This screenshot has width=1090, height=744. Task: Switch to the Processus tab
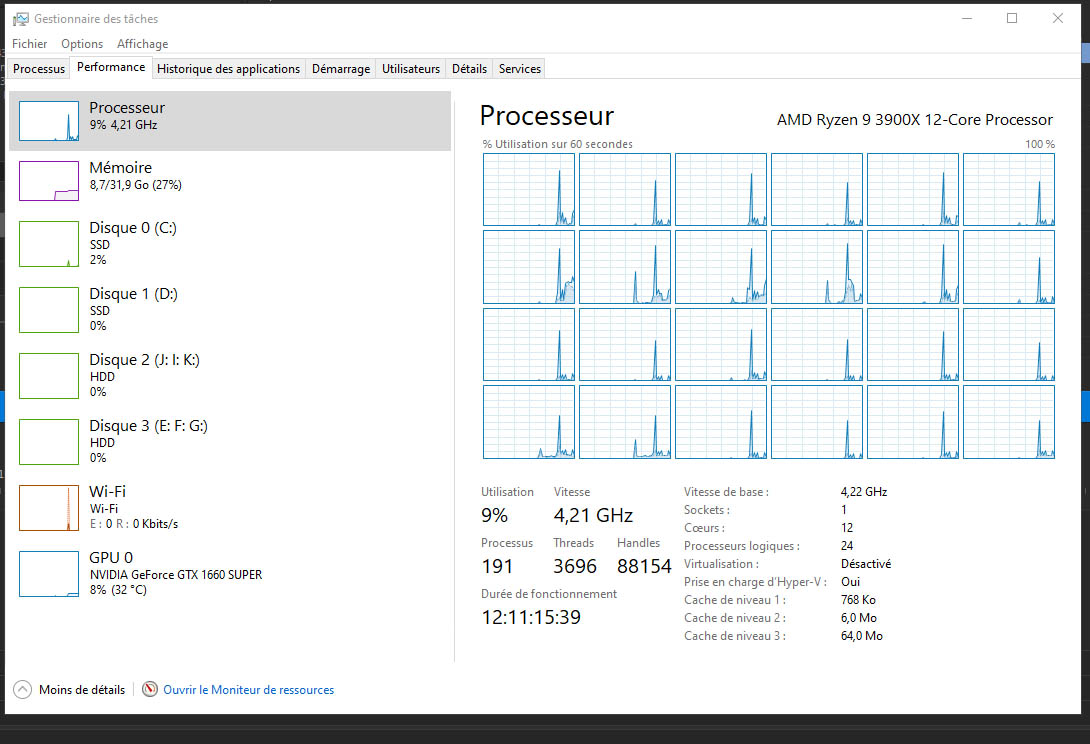(x=39, y=69)
